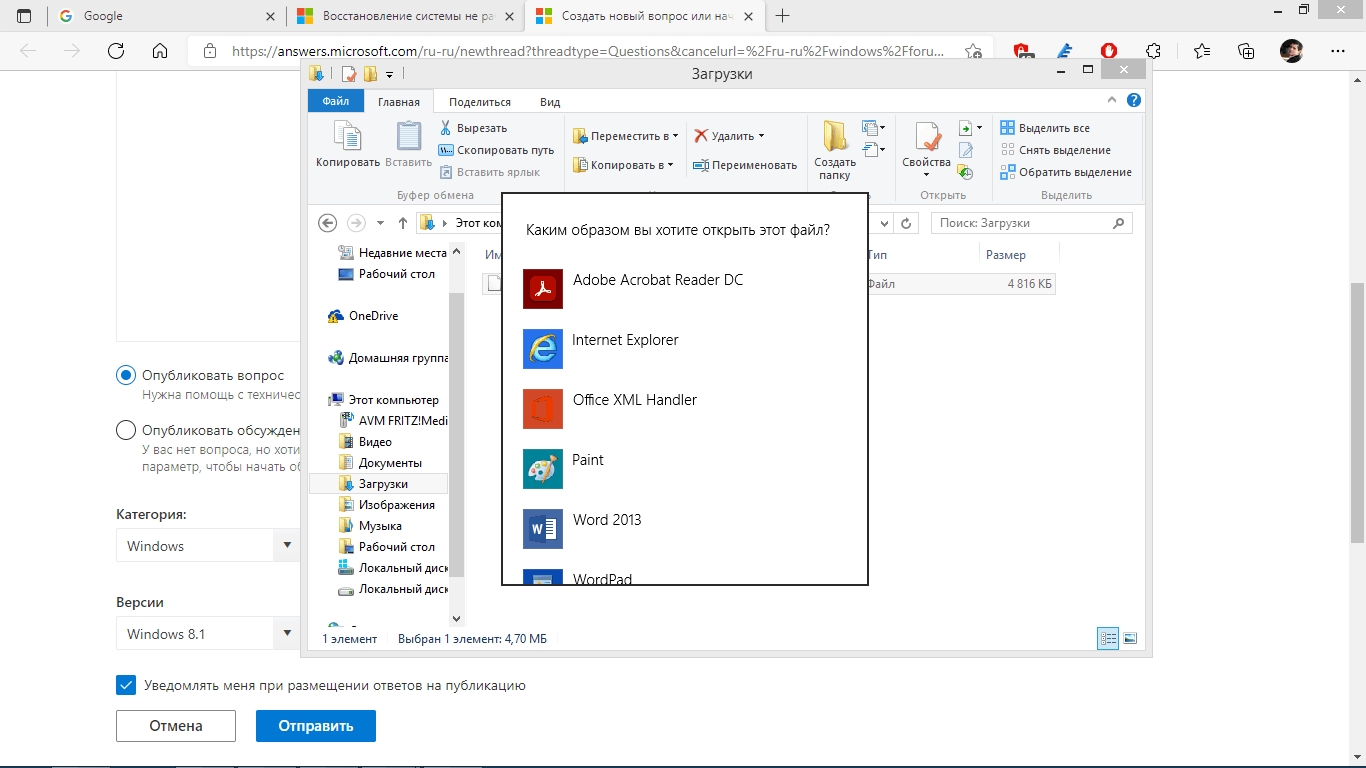The height and width of the screenshot is (768, 1366).
Task: Select OneDrive in navigation pane
Action: (x=373, y=316)
